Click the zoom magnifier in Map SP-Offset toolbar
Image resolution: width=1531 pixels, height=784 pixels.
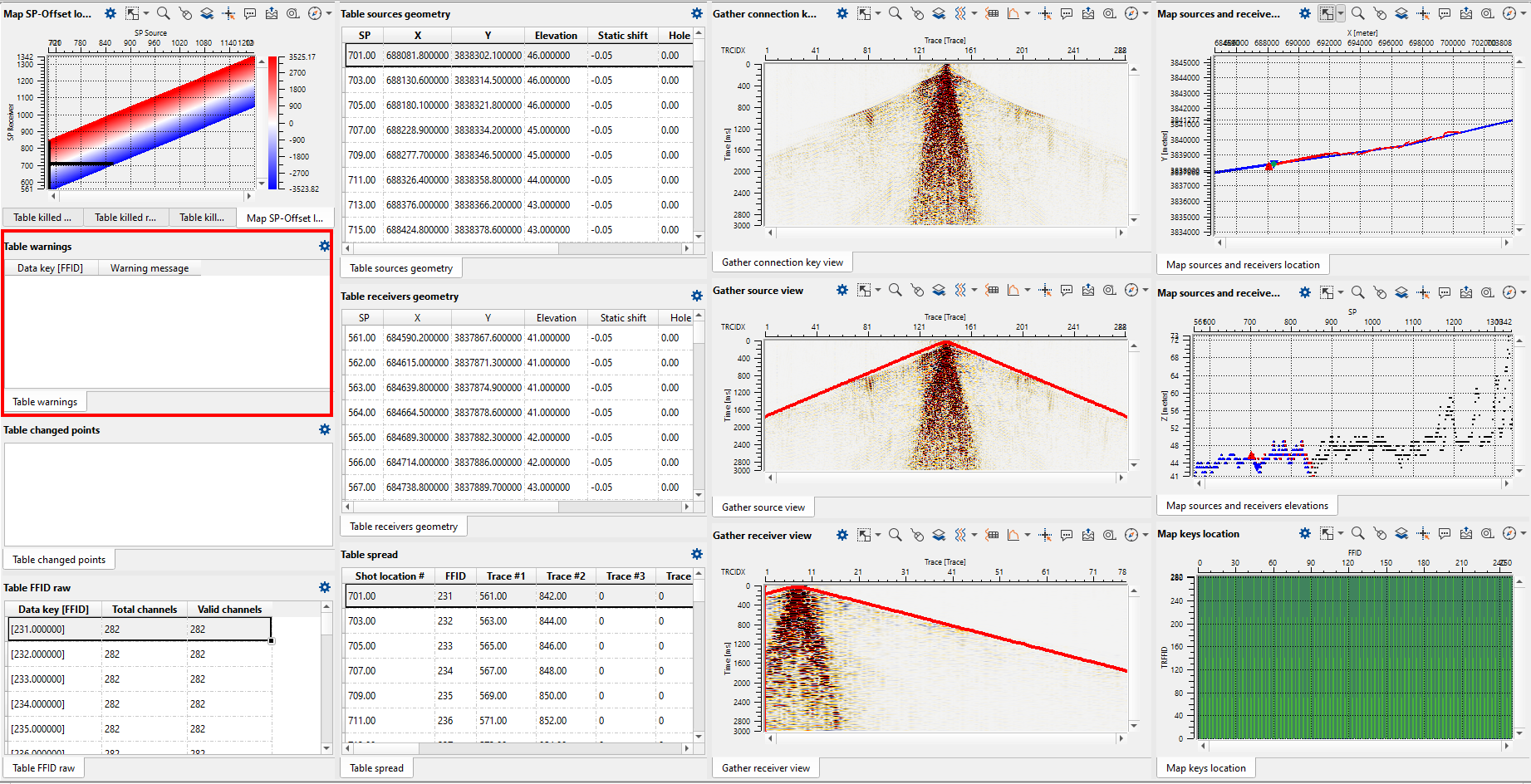tap(164, 13)
